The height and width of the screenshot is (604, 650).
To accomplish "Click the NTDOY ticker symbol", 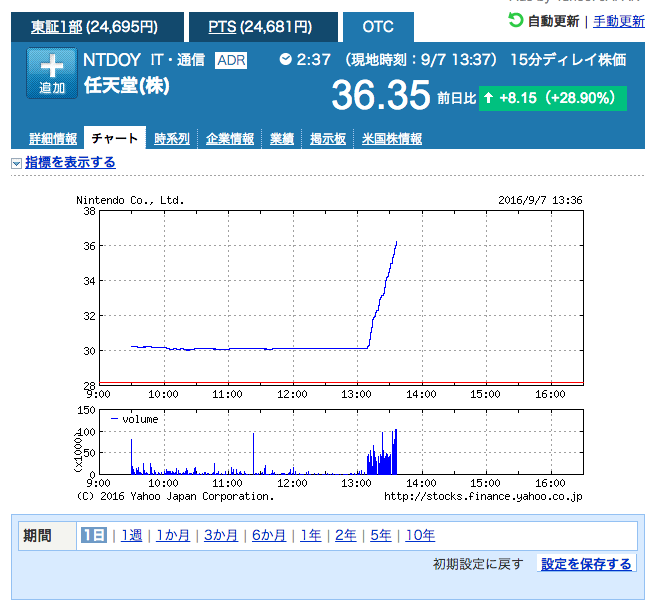I will tap(112, 60).
